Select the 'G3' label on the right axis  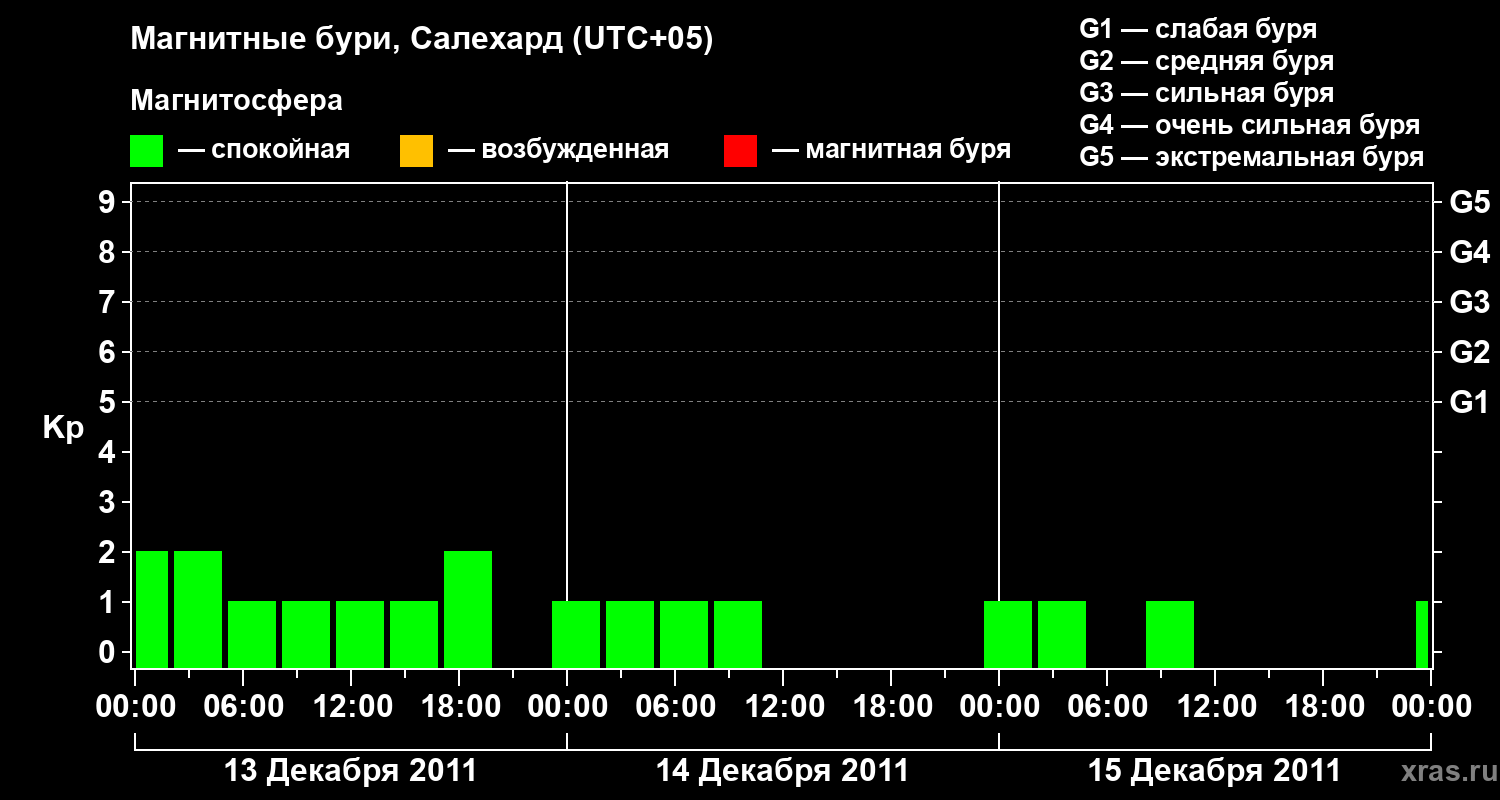[1470, 302]
